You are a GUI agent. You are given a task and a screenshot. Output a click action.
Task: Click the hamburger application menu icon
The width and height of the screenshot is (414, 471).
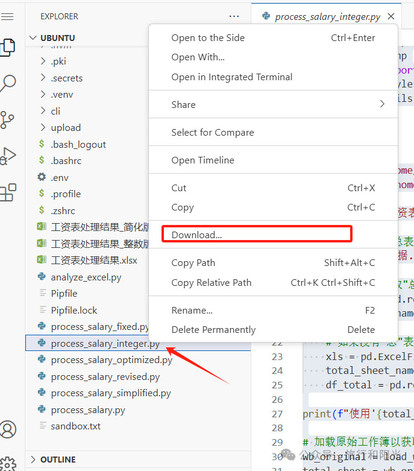(x=7, y=16)
